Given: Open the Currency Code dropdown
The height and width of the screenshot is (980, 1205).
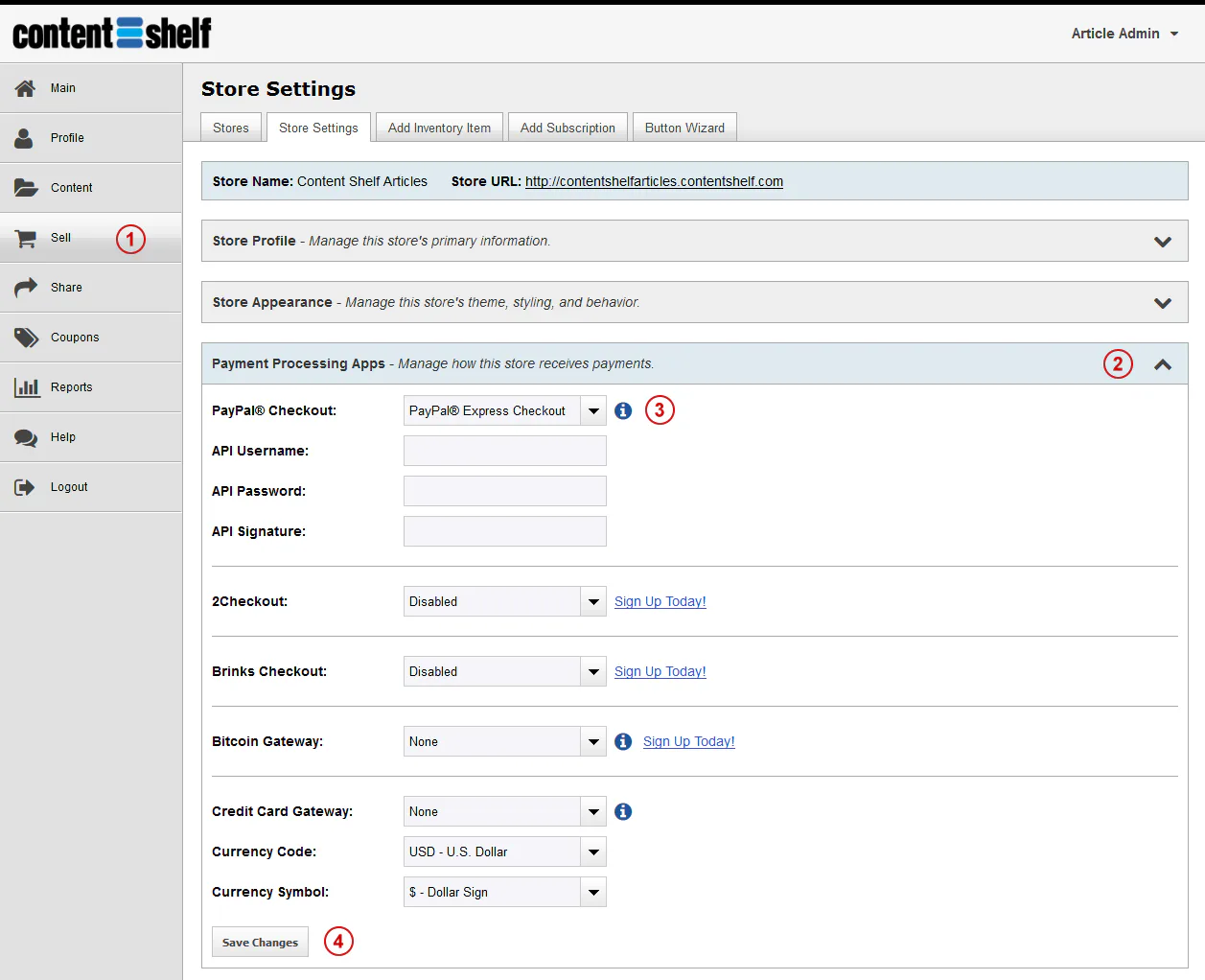Looking at the screenshot, I should coord(505,852).
